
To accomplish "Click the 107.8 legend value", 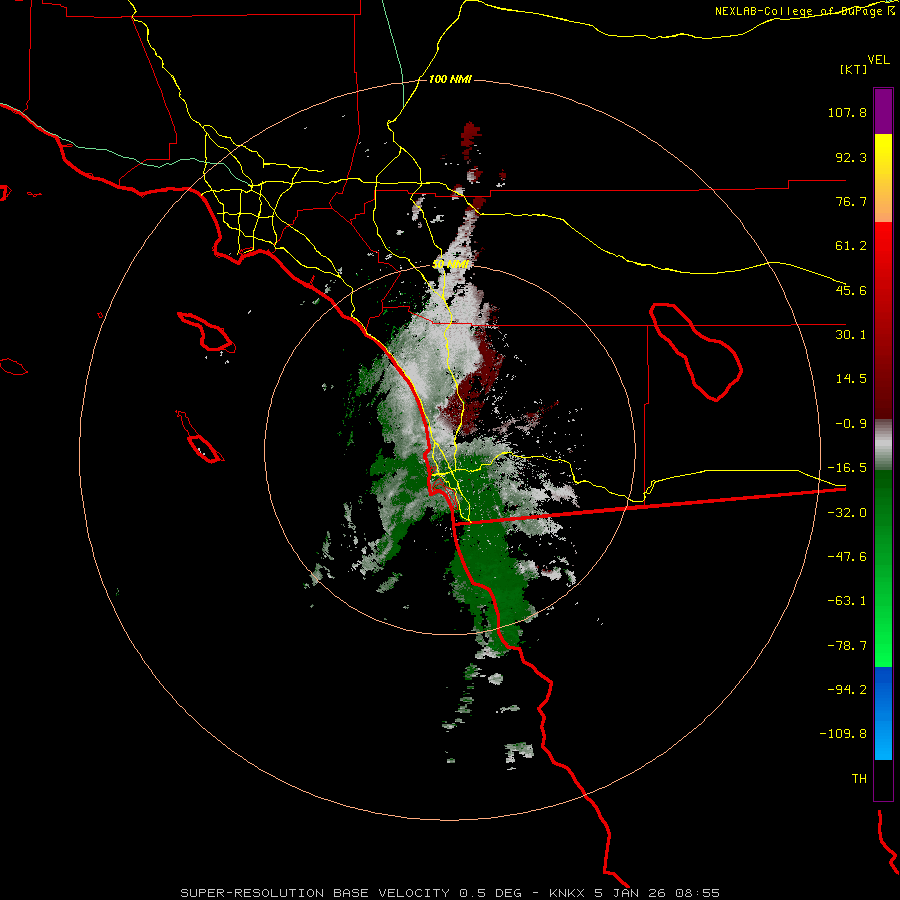I will point(847,112).
